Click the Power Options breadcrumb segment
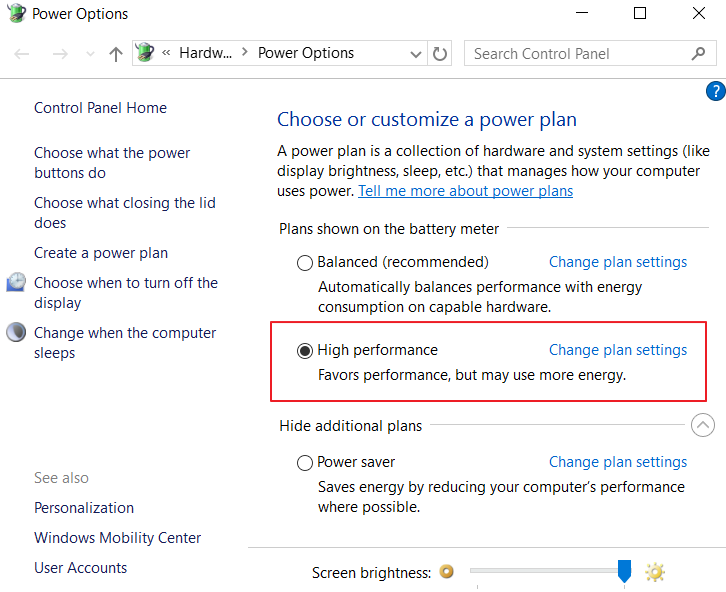Image resolution: width=726 pixels, height=592 pixels. click(306, 53)
